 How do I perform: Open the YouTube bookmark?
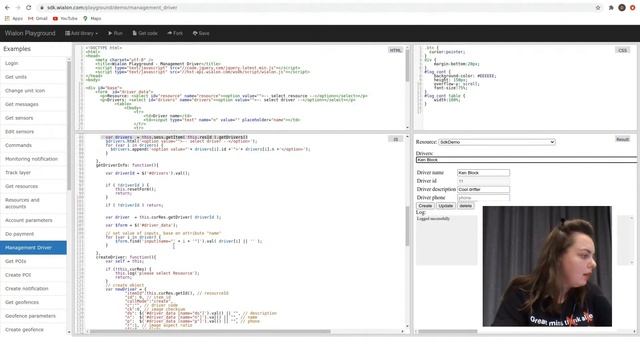pos(65,18)
